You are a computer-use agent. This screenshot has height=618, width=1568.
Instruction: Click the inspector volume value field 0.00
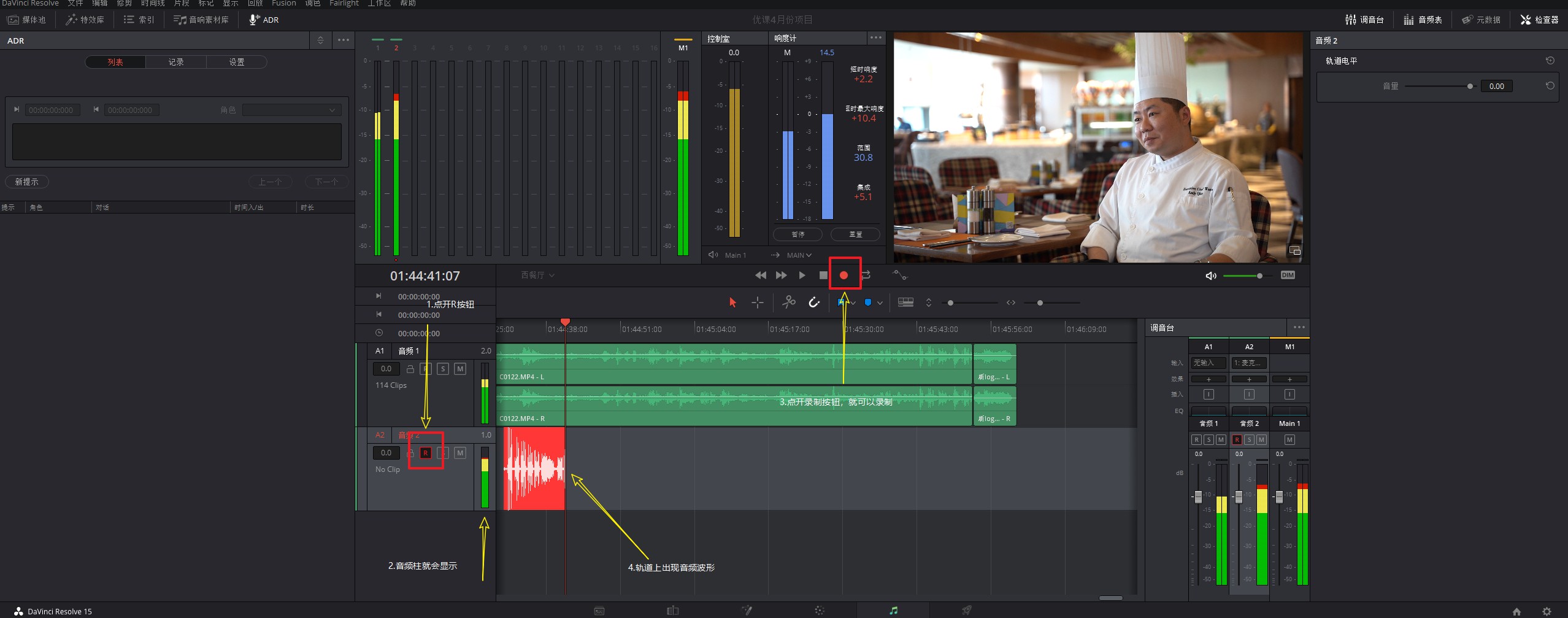1496,87
